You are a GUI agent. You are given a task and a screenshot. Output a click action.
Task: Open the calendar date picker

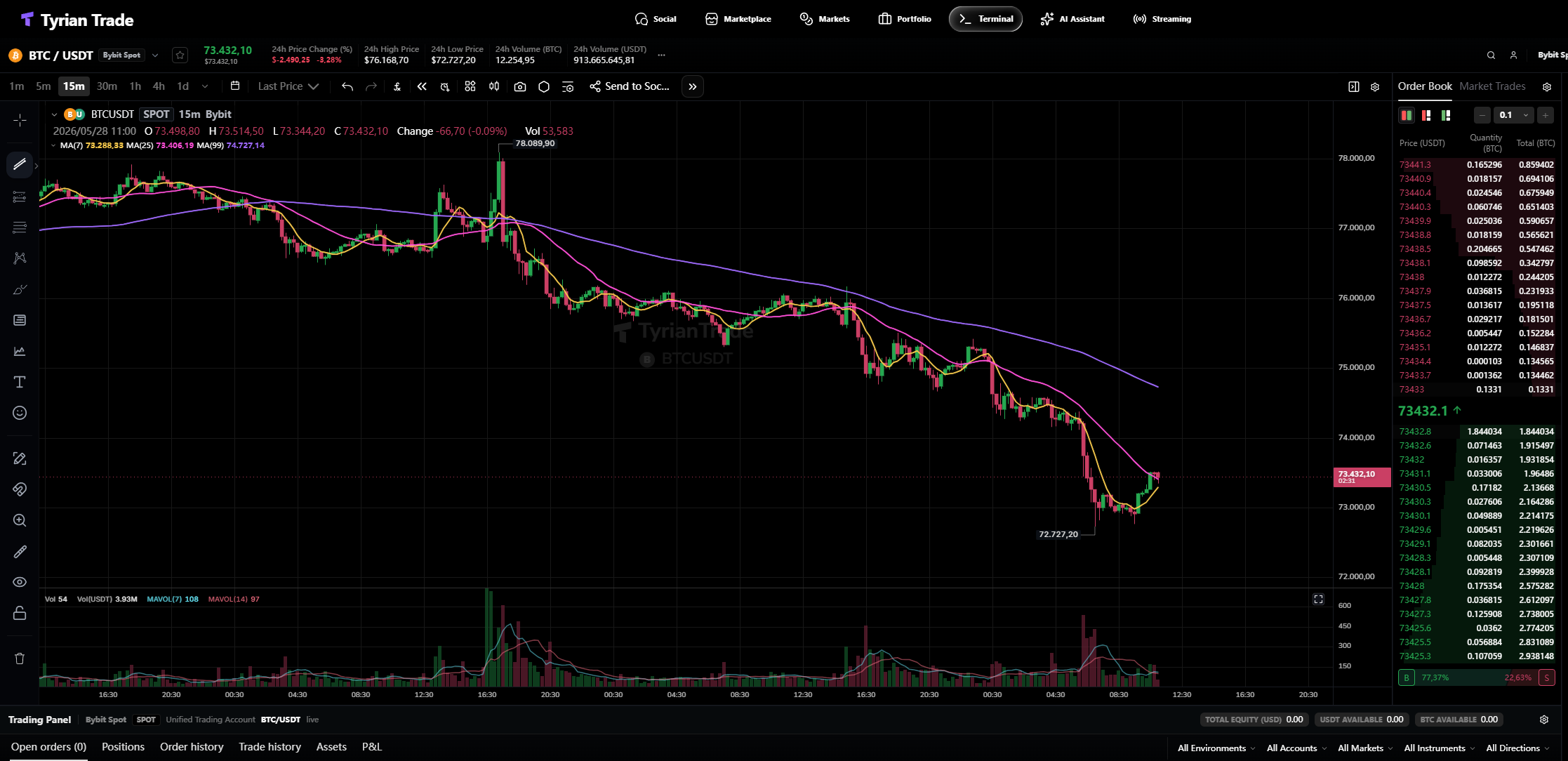235,86
